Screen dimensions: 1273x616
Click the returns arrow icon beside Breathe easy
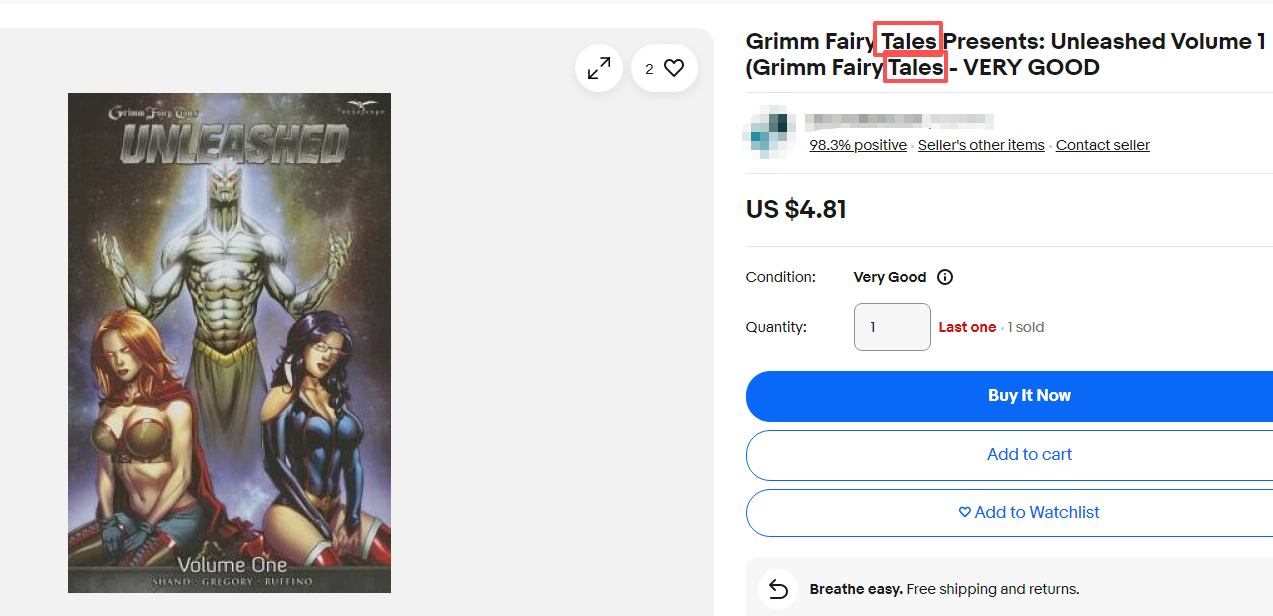(778, 589)
